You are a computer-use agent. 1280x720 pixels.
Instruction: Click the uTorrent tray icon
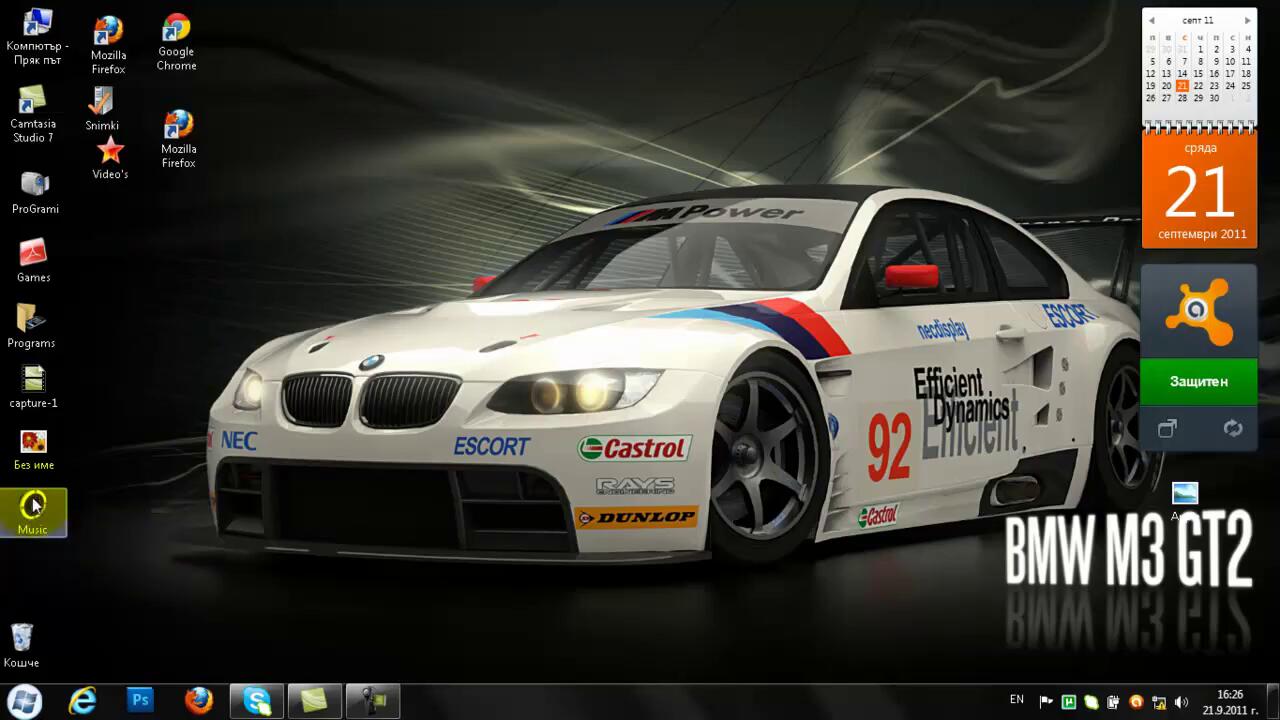click(1069, 702)
